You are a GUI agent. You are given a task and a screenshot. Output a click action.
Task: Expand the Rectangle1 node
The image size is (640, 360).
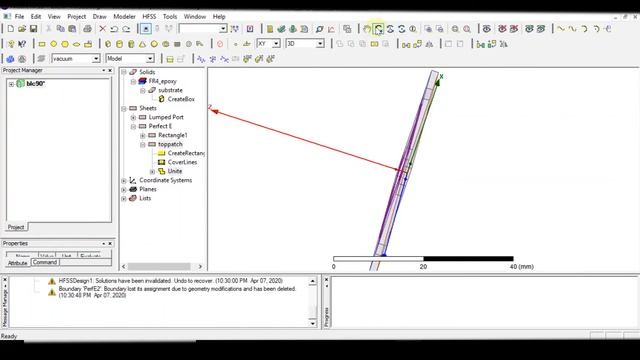142,135
